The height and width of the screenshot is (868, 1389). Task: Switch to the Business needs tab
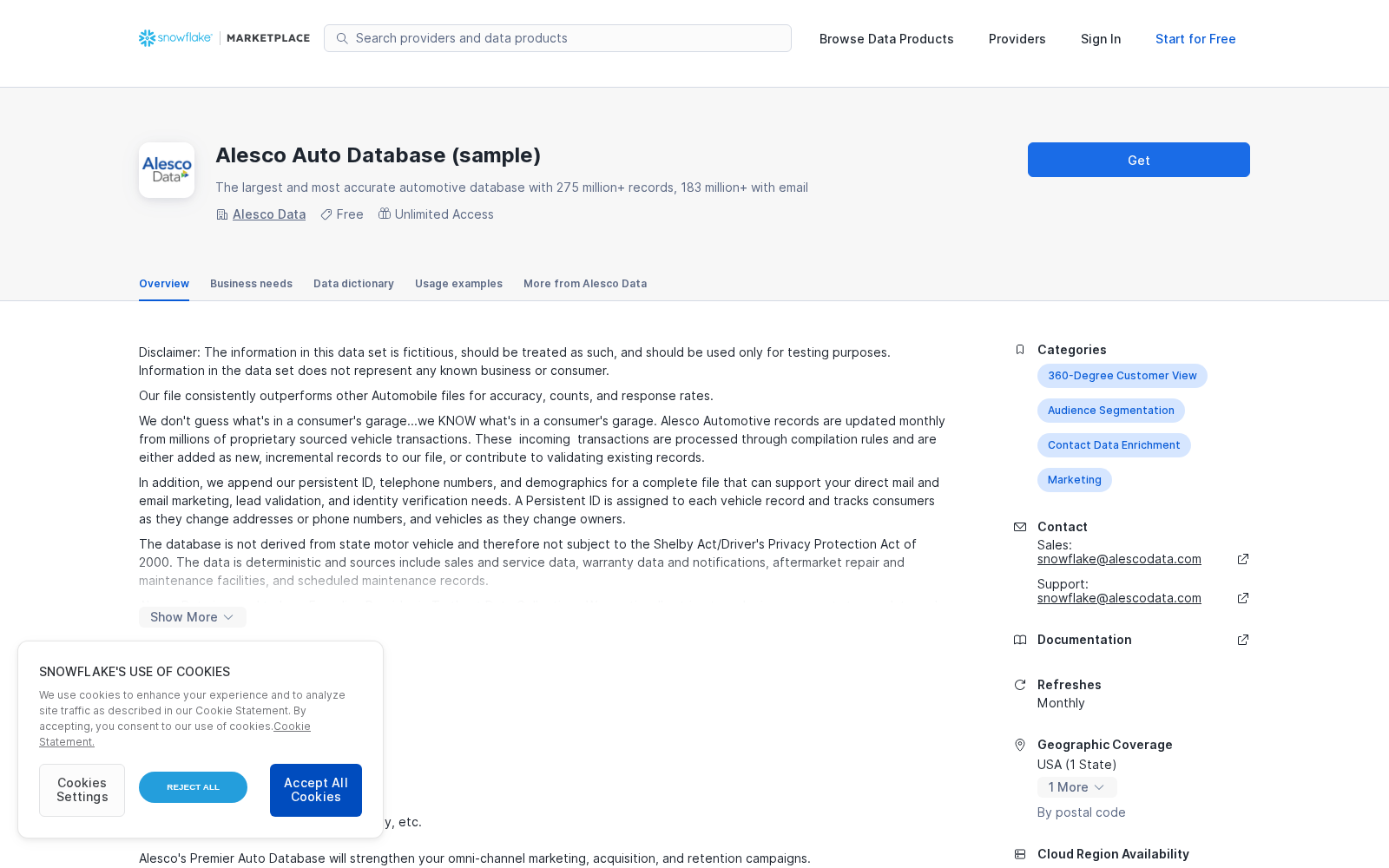click(251, 284)
